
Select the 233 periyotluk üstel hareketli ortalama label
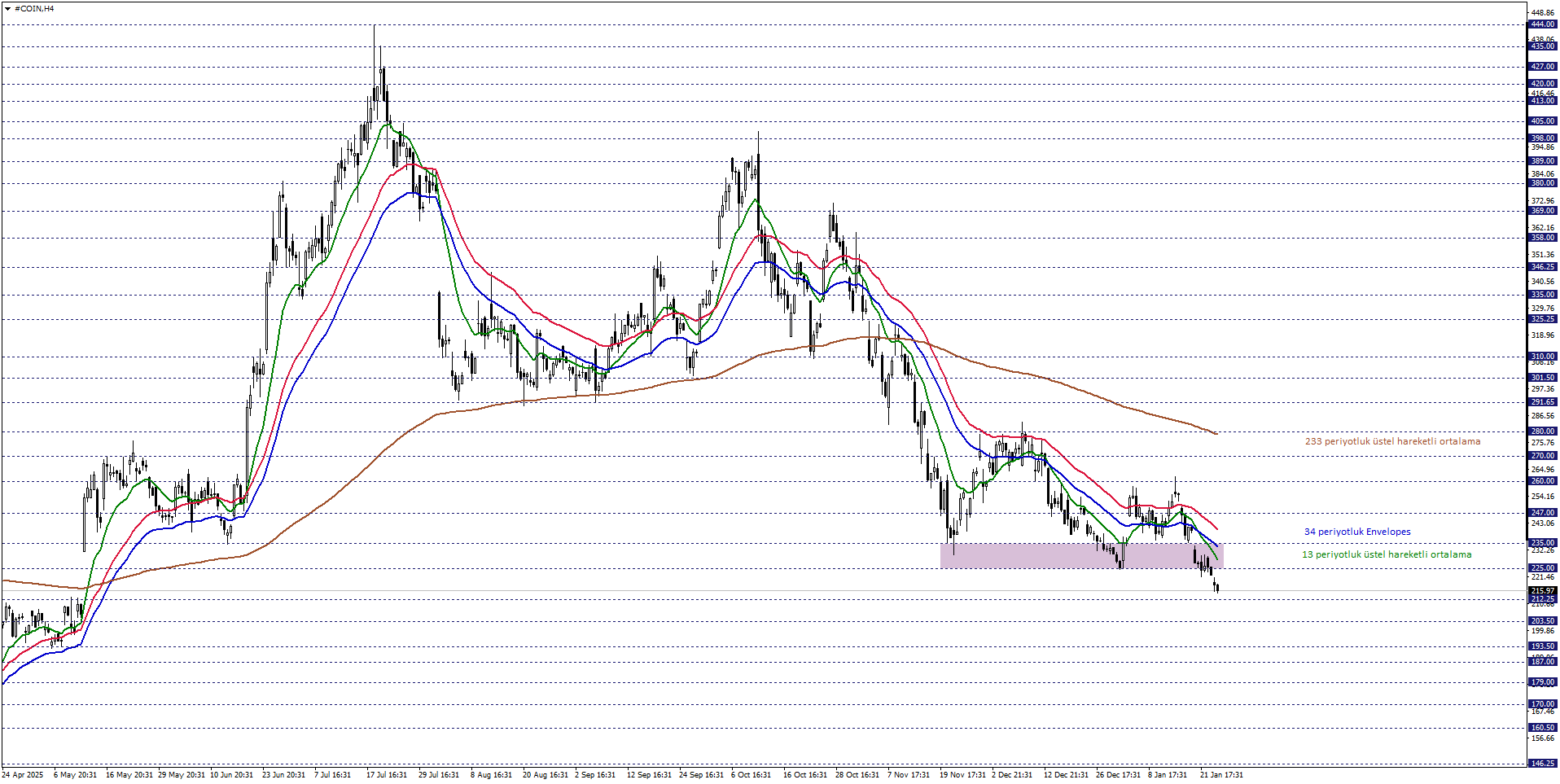pos(1392,441)
